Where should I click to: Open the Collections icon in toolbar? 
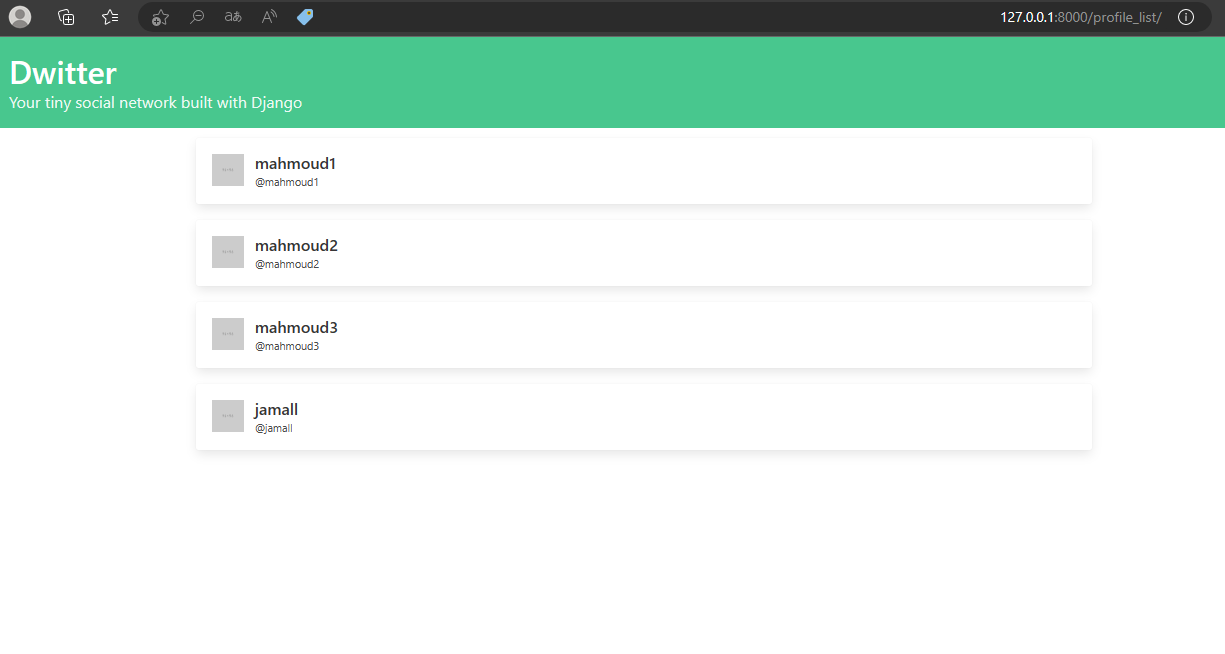tap(66, 17)
